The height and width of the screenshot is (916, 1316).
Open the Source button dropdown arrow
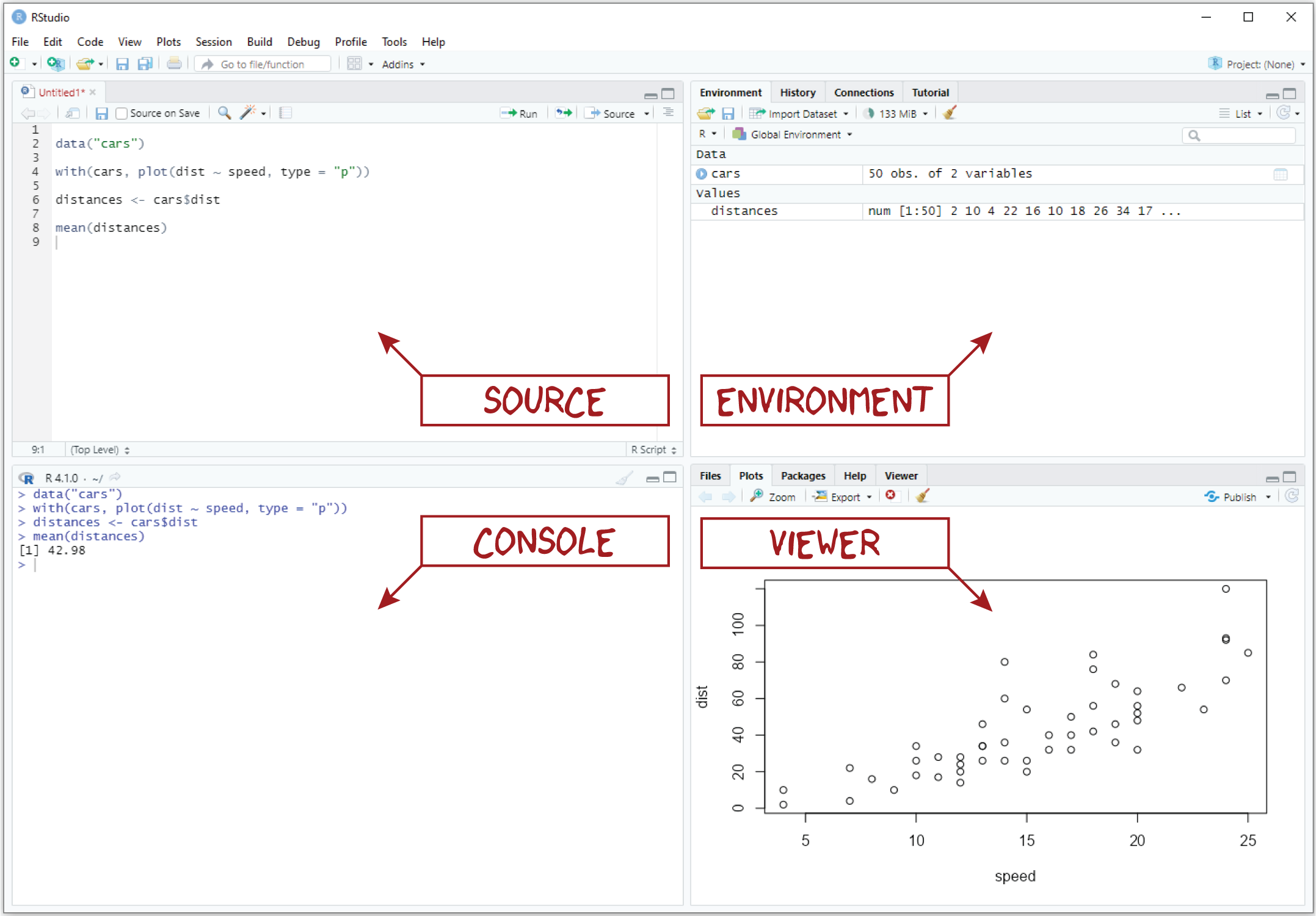[x=647, y=114]
